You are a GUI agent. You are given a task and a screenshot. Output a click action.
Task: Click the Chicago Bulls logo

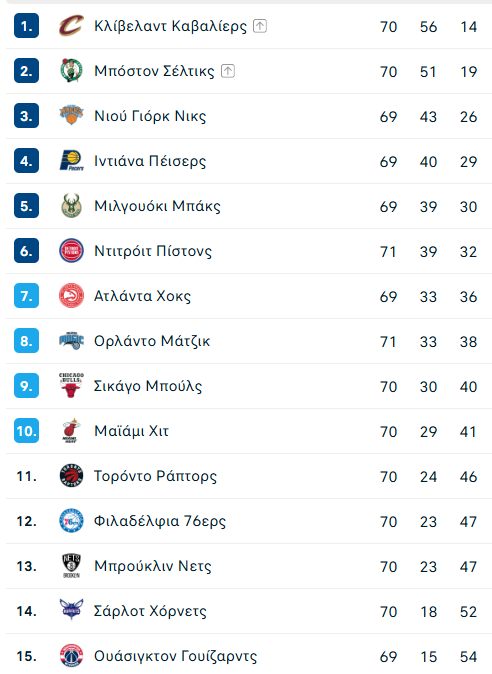click(71, 385)
